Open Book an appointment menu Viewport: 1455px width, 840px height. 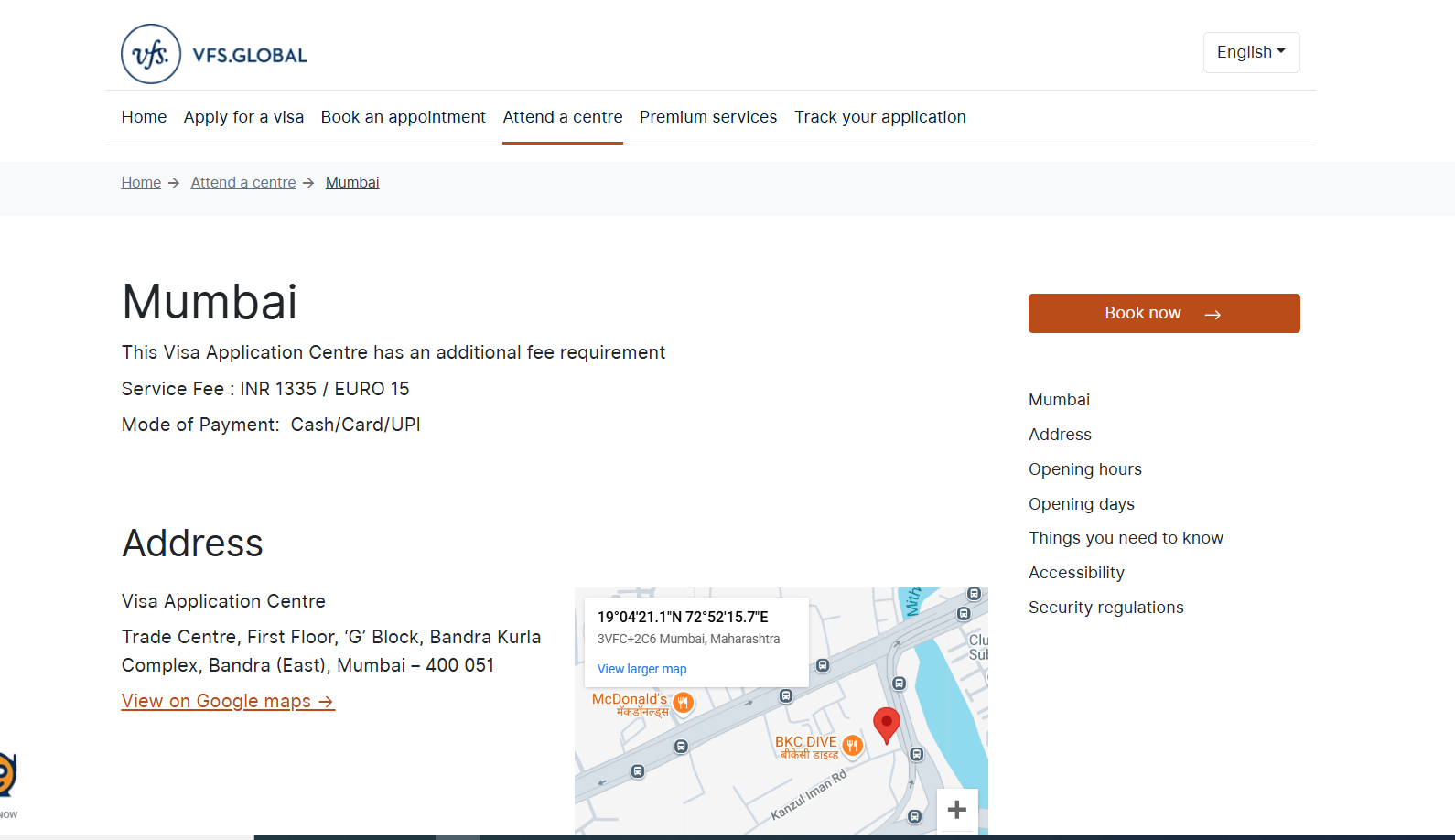click(403, 117)
